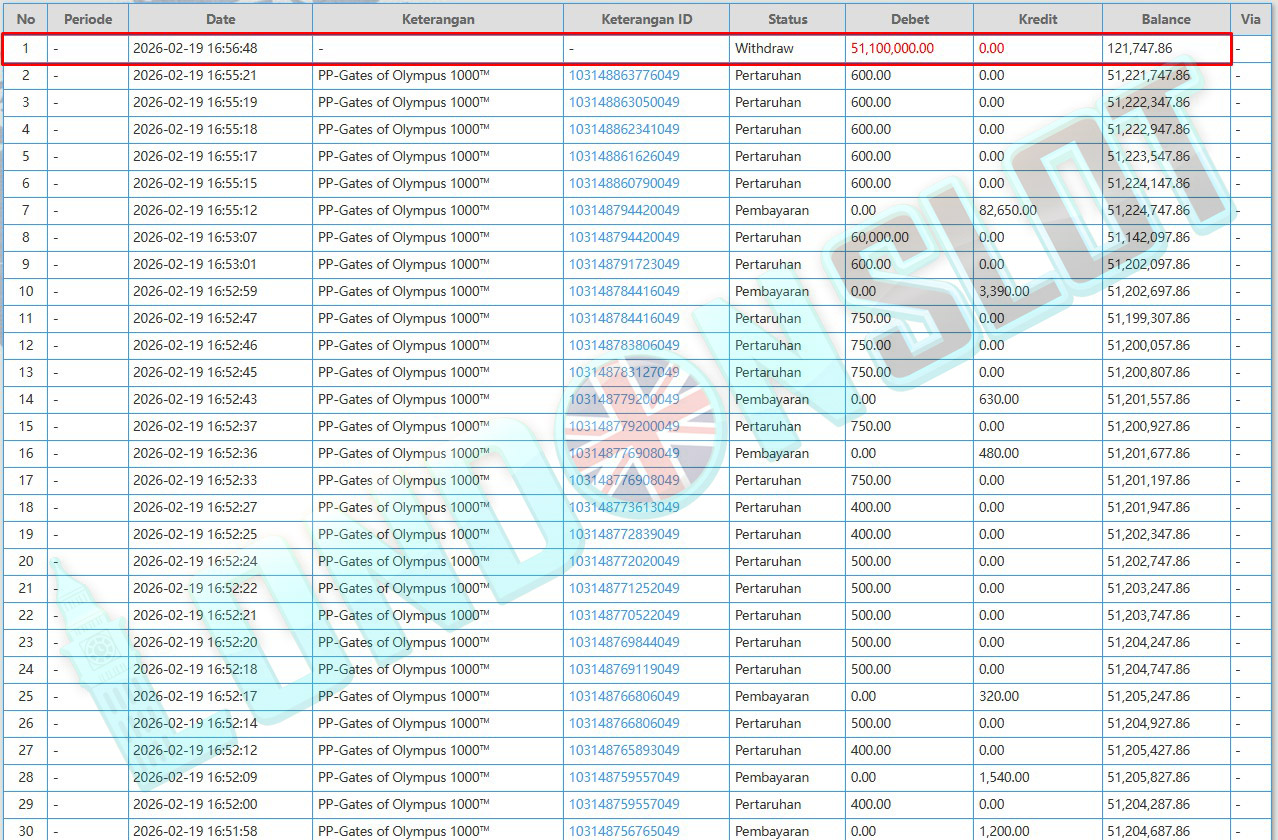The height and width of the screenshot is (840, 1278).
Task: Click the 103148783806049 ID link
Action: (624, 345)
